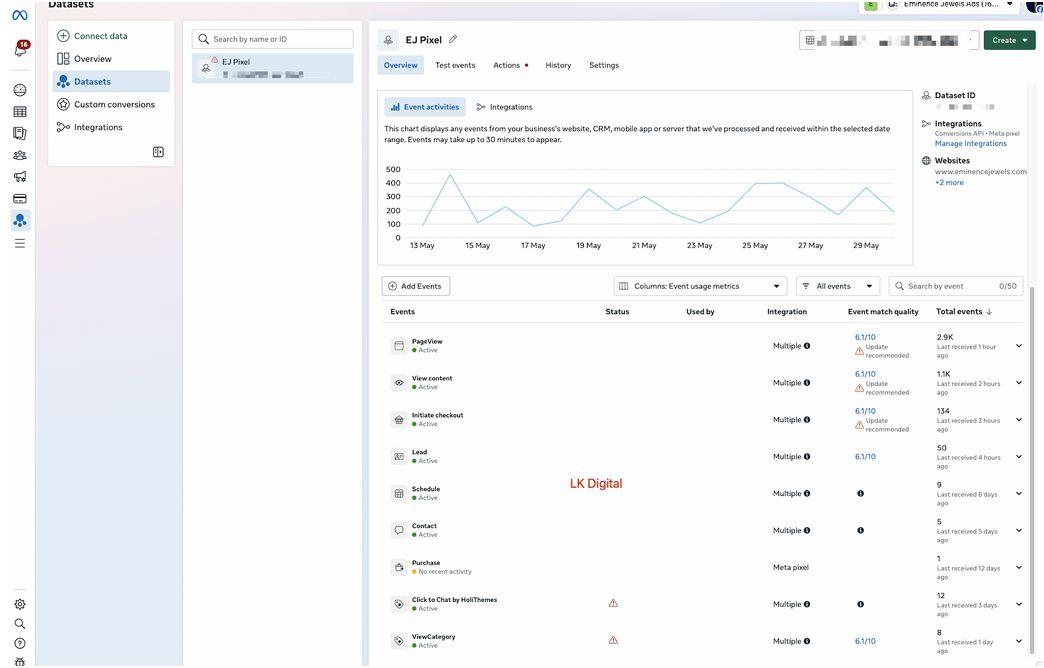Click the Lead event icon
This screenshot has height=668, width=1044.
point(399,457)
